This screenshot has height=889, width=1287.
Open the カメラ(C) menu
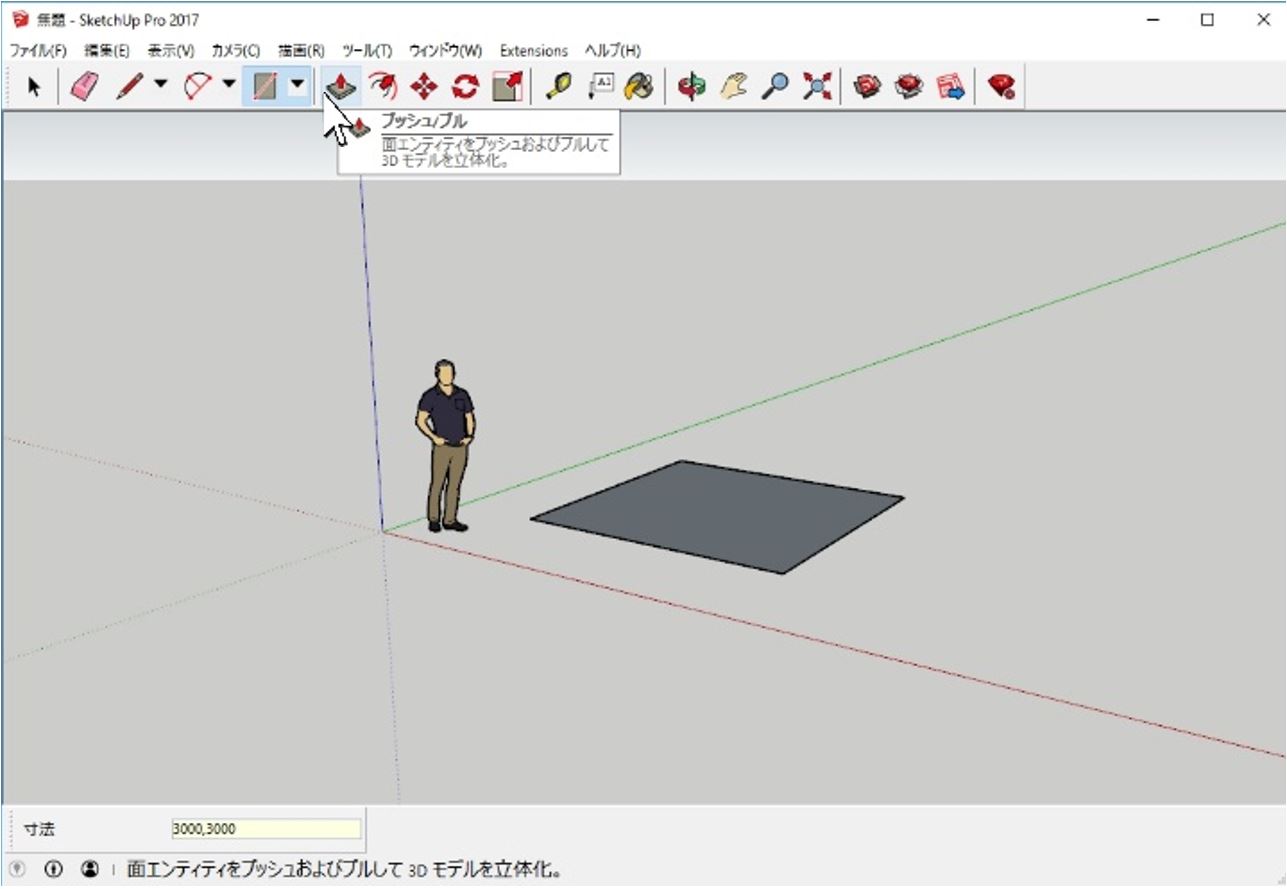235,50
